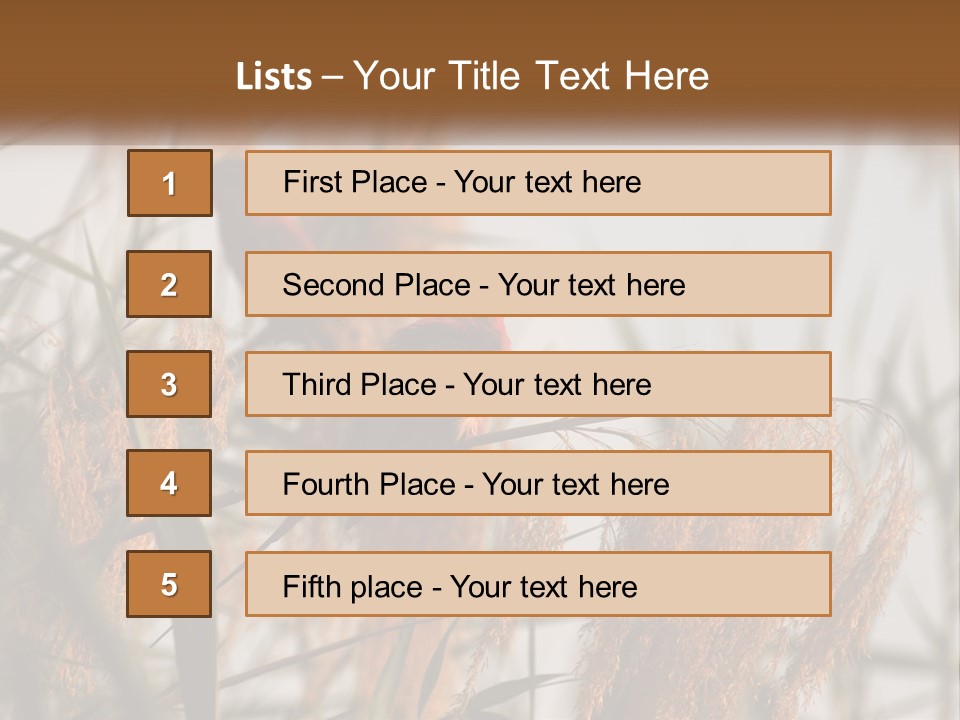This screenshot has width=960, height=720.
Task: Click the bold word Lists in title
Action: point(274,77)
